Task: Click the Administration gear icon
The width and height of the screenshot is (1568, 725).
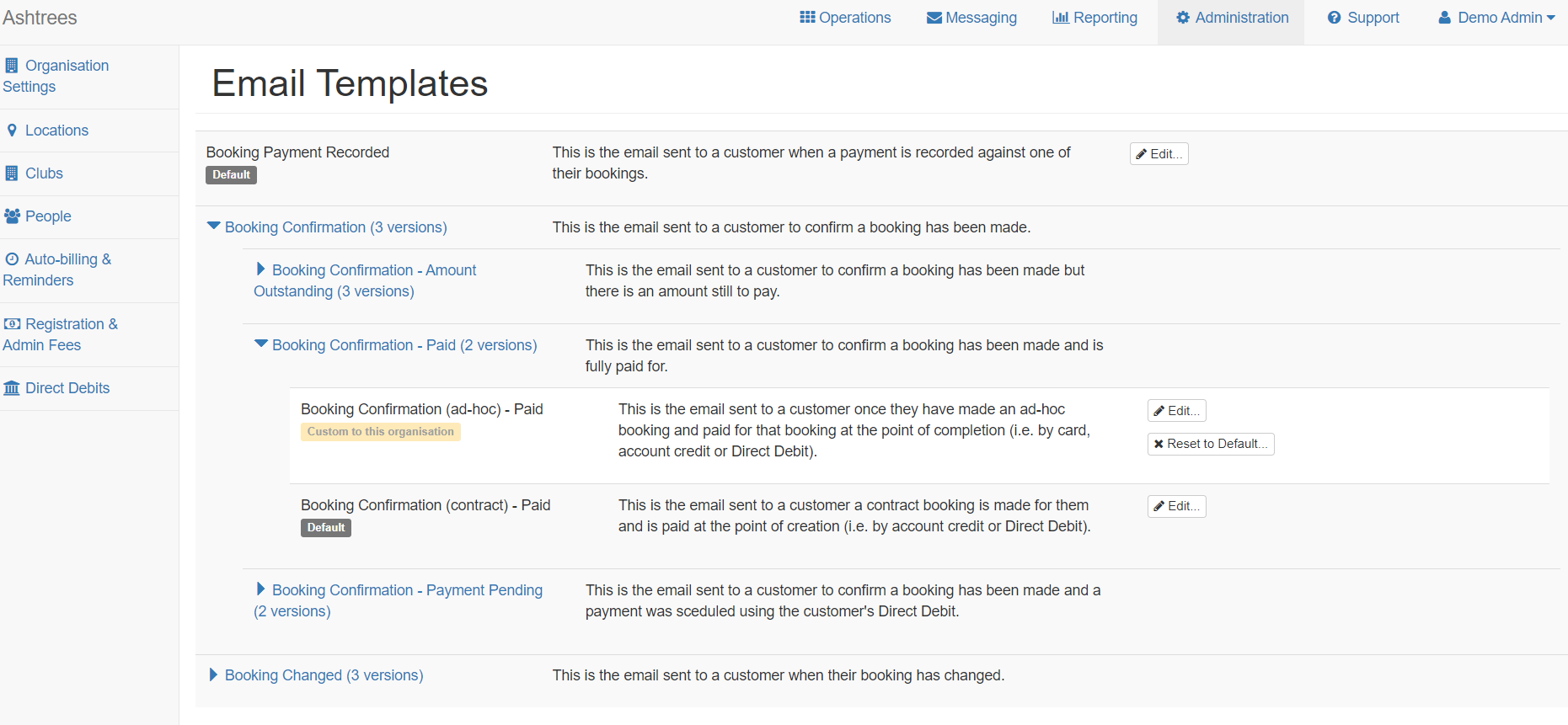Action: tap(1183, 18)
